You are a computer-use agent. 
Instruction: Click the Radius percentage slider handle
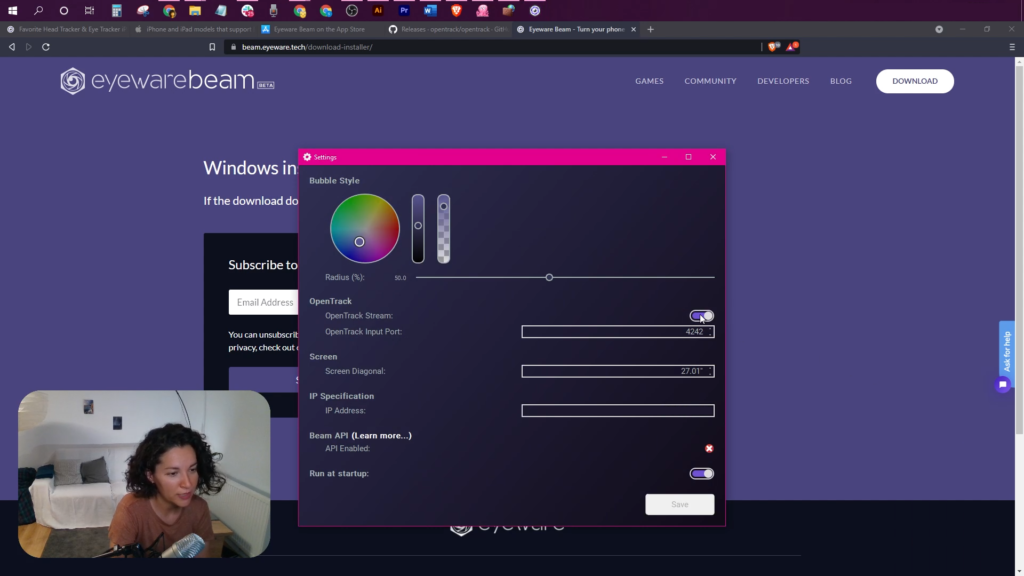[549, 278]
